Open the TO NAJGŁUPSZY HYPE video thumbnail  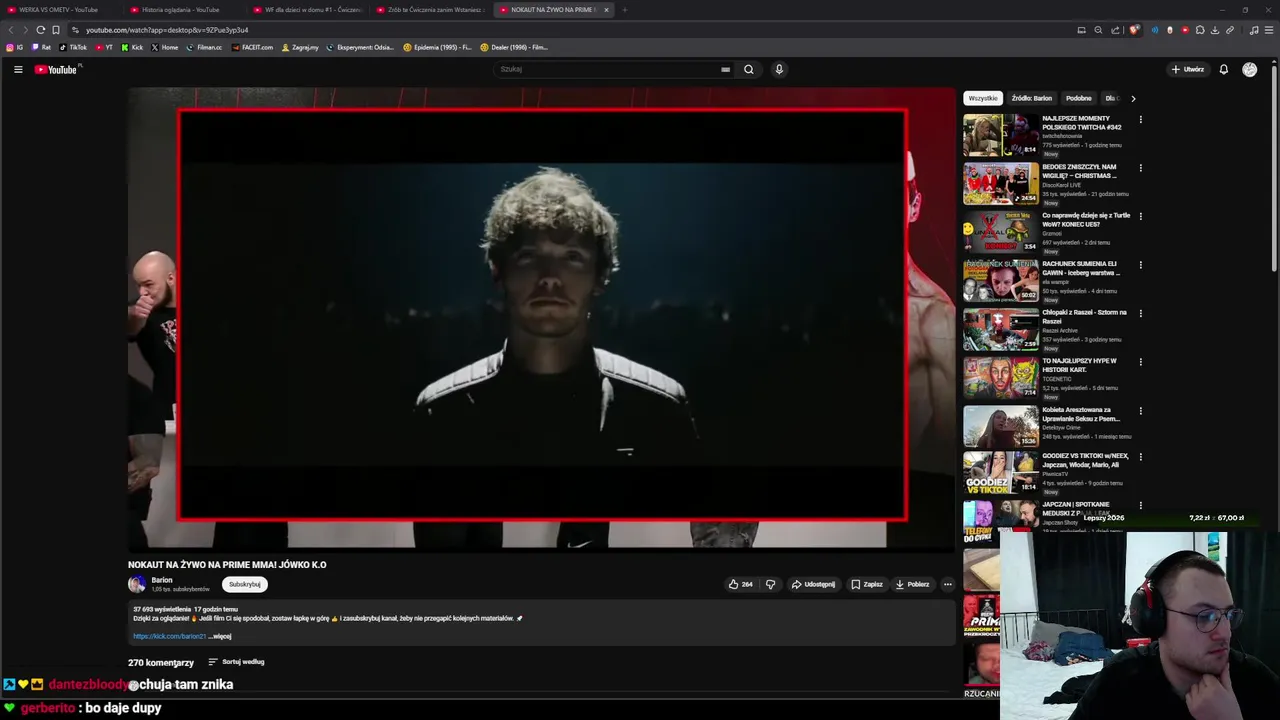point(1001,378)
